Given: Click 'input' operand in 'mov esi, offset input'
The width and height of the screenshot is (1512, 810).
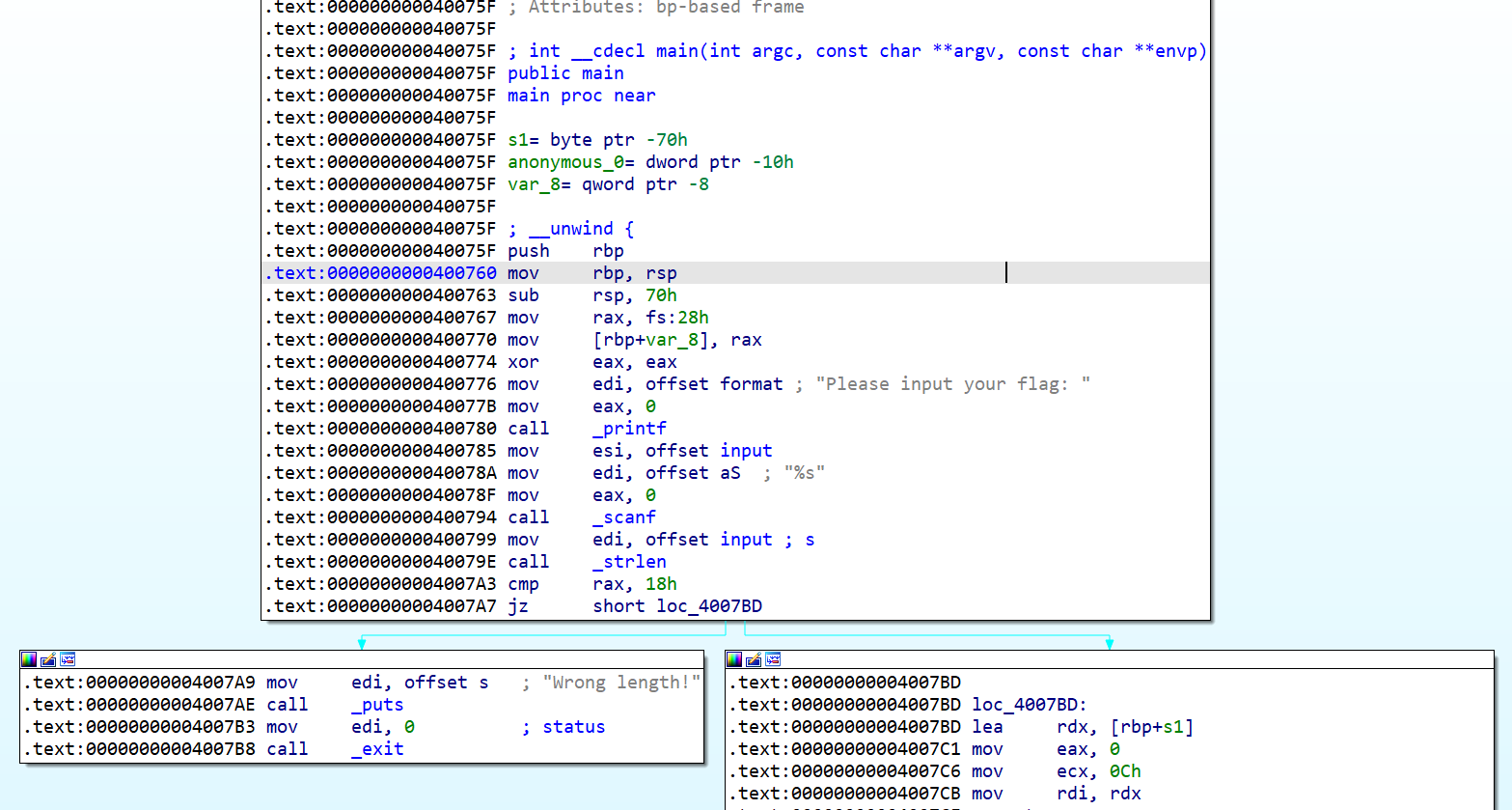Looking at the screenshot, I should [x=746, y=451].
